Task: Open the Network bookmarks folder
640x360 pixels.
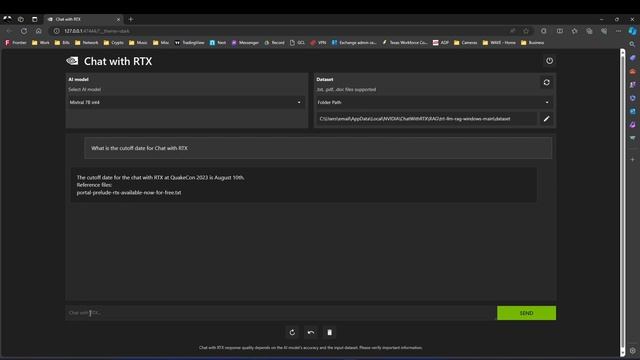Action: (87, 42)
